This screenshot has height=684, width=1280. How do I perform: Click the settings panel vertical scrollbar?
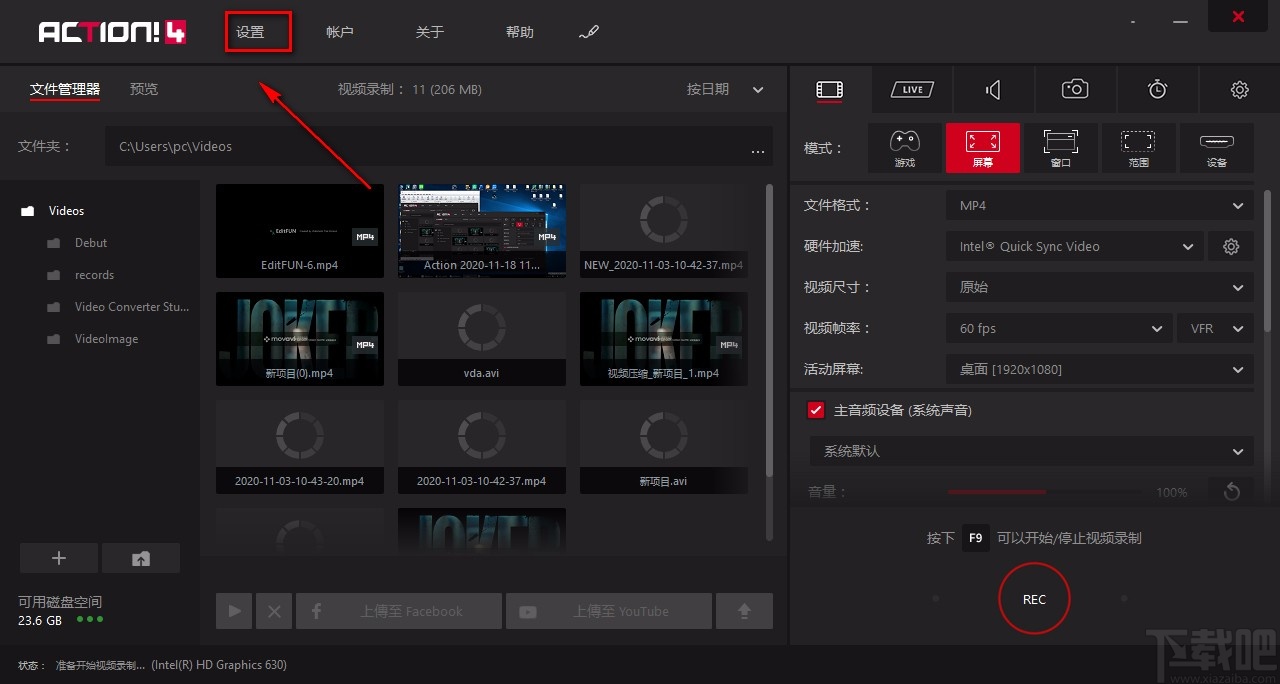(1268, 260)
